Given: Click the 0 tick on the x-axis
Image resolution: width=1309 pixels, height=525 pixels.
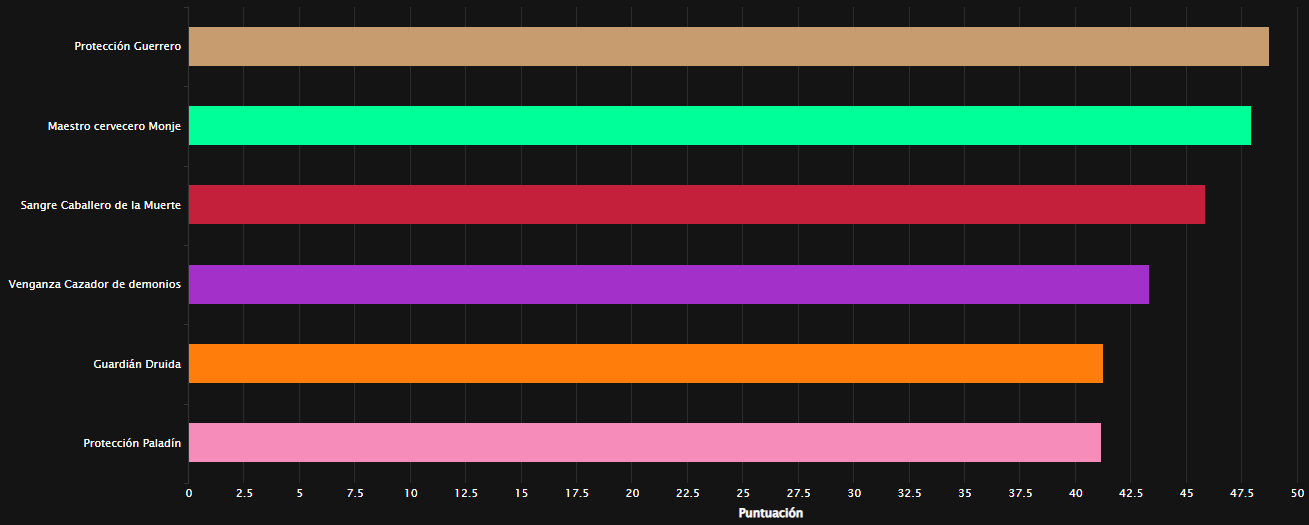Looking at the screenshot, I should coord(188,493).
